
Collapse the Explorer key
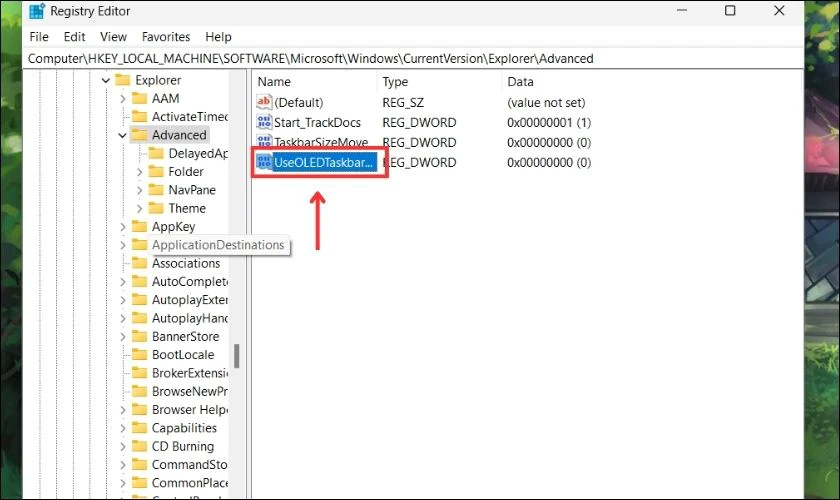click(x=106, y=80)
